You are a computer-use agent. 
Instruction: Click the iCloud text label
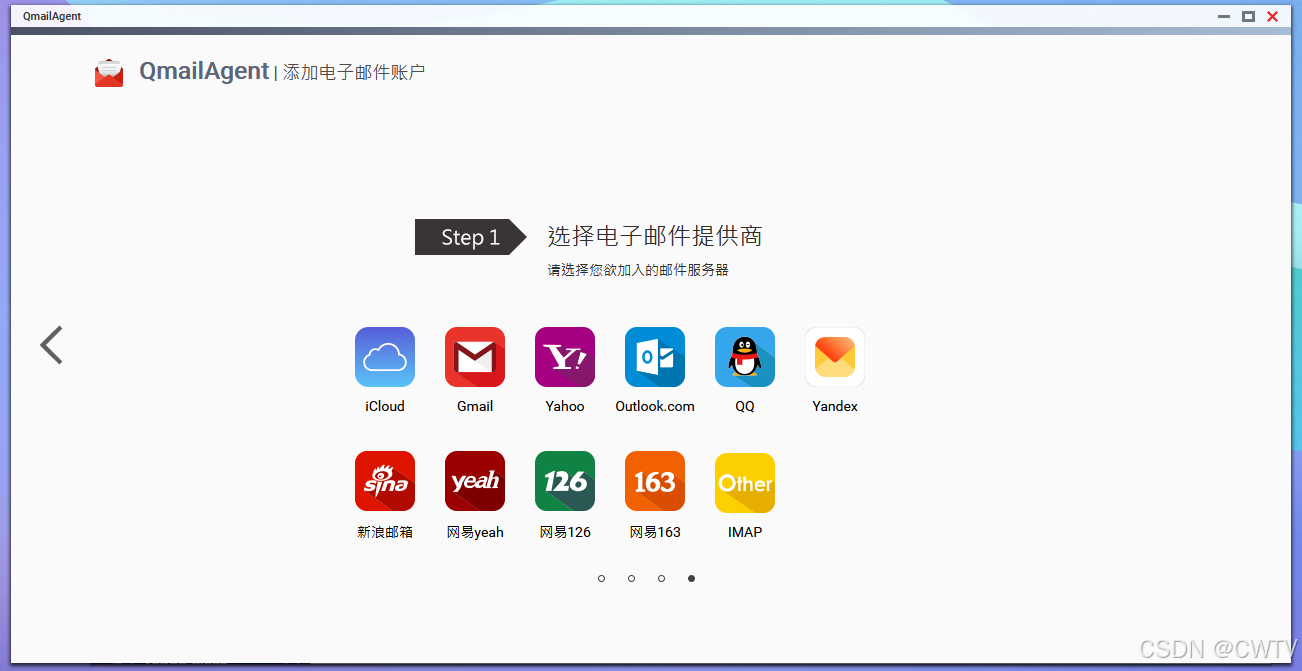point(385,406)
